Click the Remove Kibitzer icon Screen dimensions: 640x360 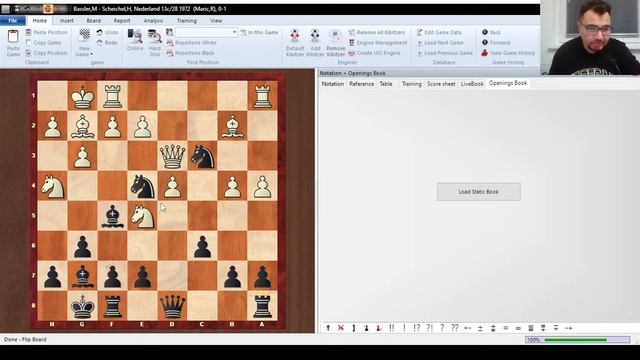click(x=336, y=36)
